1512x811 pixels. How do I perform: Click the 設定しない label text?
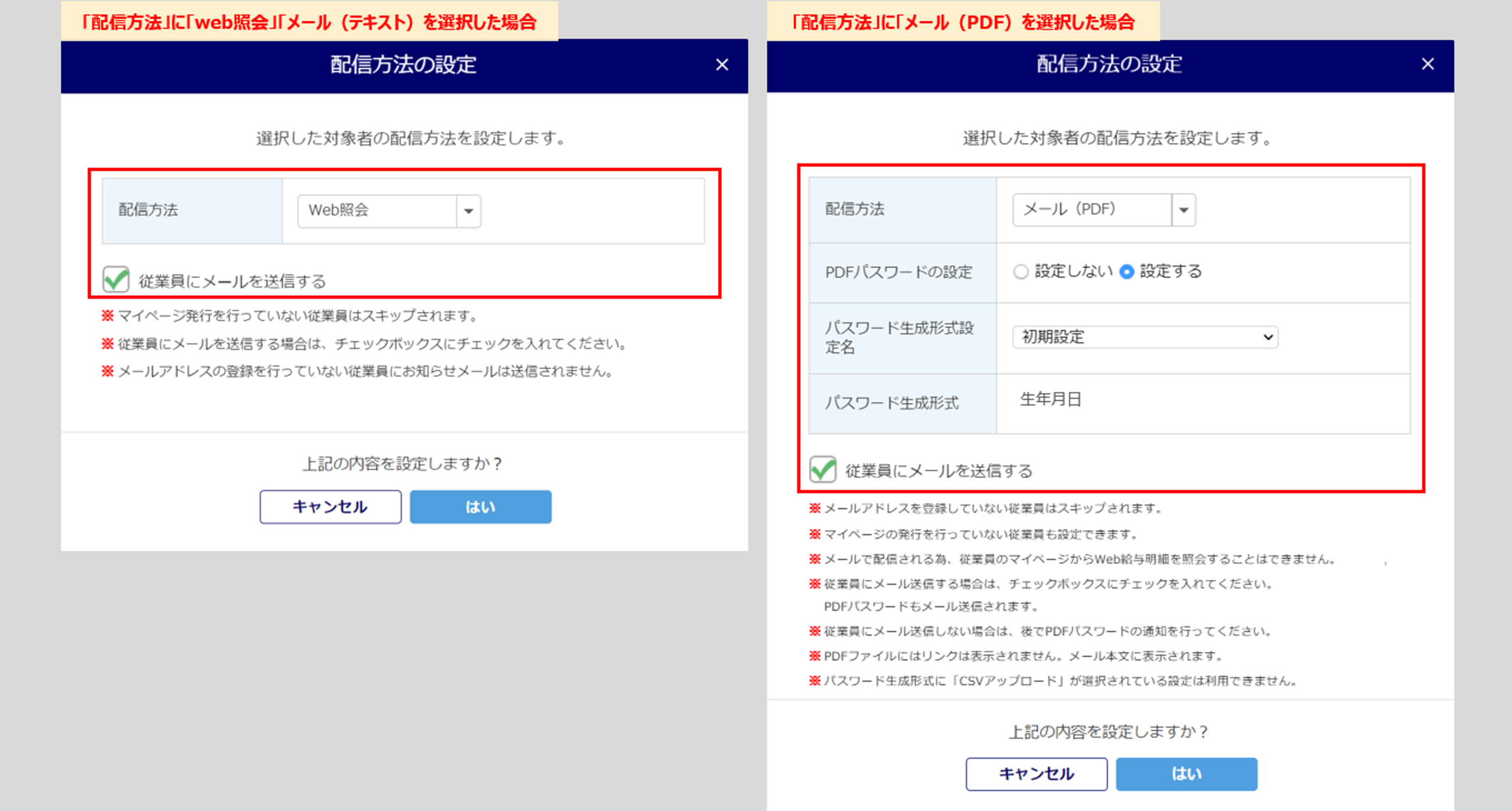click(1073, 272)
